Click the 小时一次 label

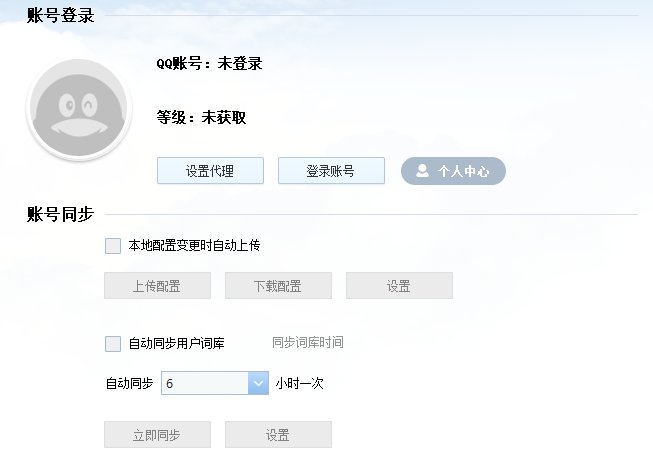[300, 383]
